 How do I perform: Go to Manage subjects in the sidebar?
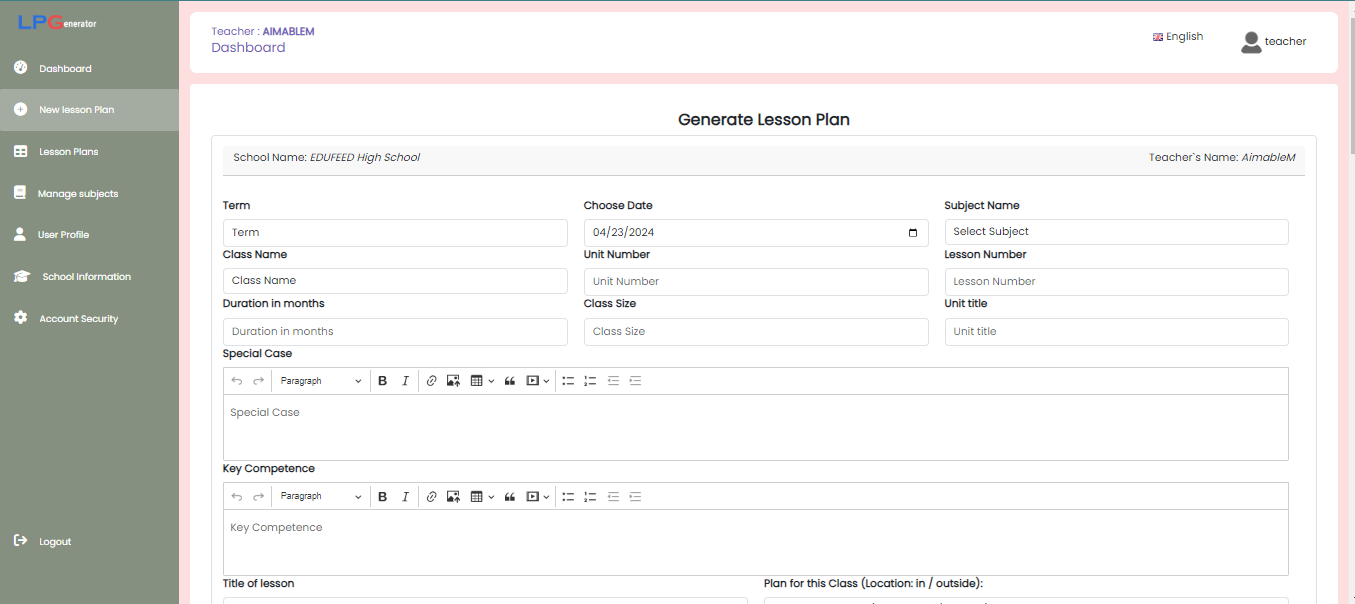click(x=77, y=194)
